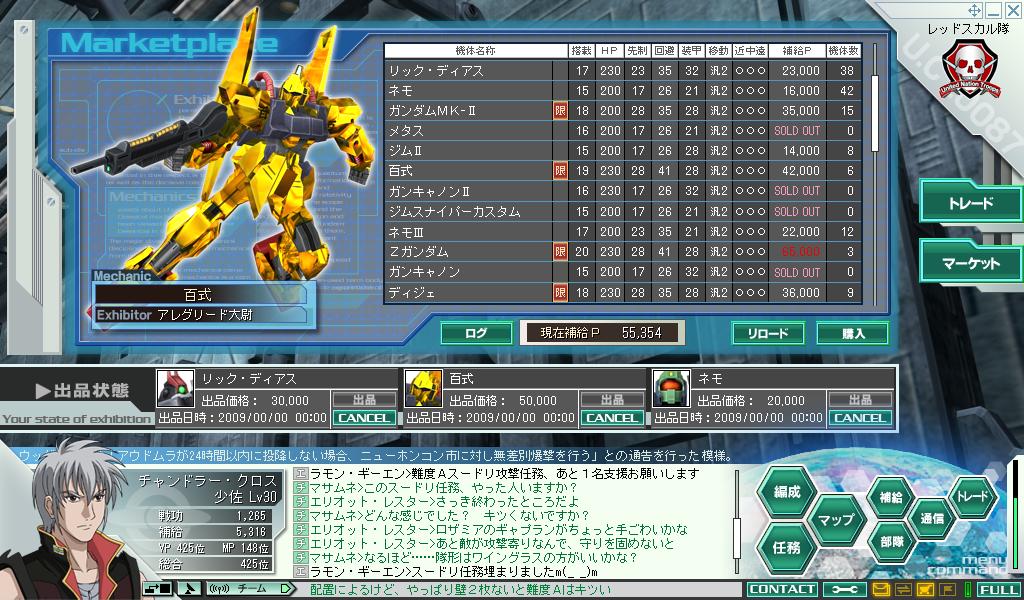Open the 編成 hexagon menu button
Image resolution: width=1024 pixels, height=600 pixels.
(787, 492)
